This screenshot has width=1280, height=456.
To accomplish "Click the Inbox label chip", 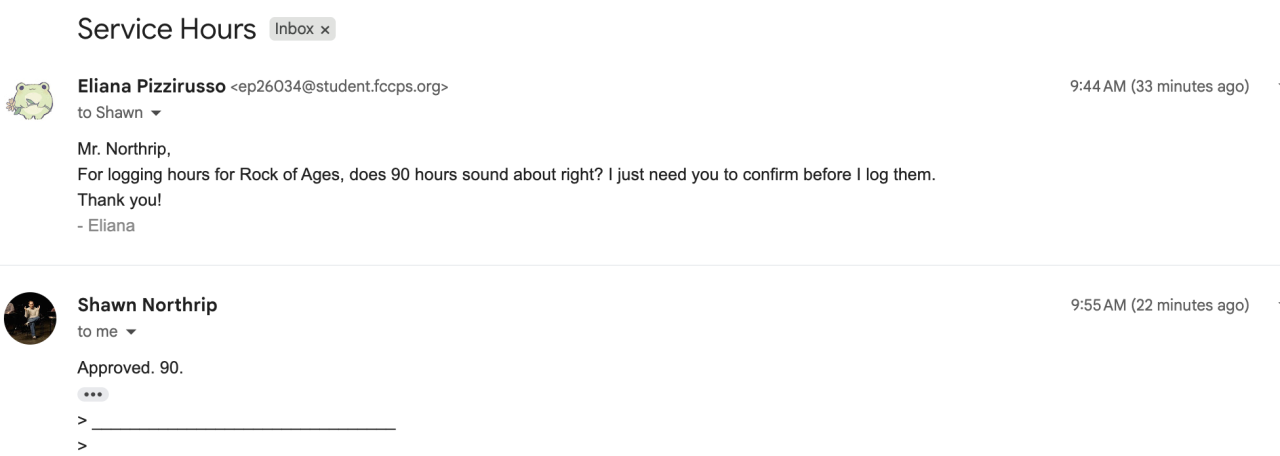I will pos(294,29).
